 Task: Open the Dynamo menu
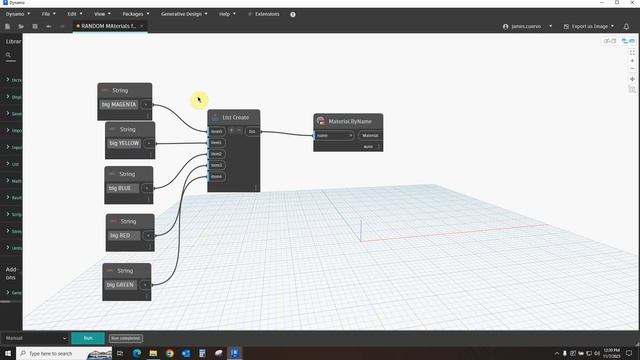(18, 14)
